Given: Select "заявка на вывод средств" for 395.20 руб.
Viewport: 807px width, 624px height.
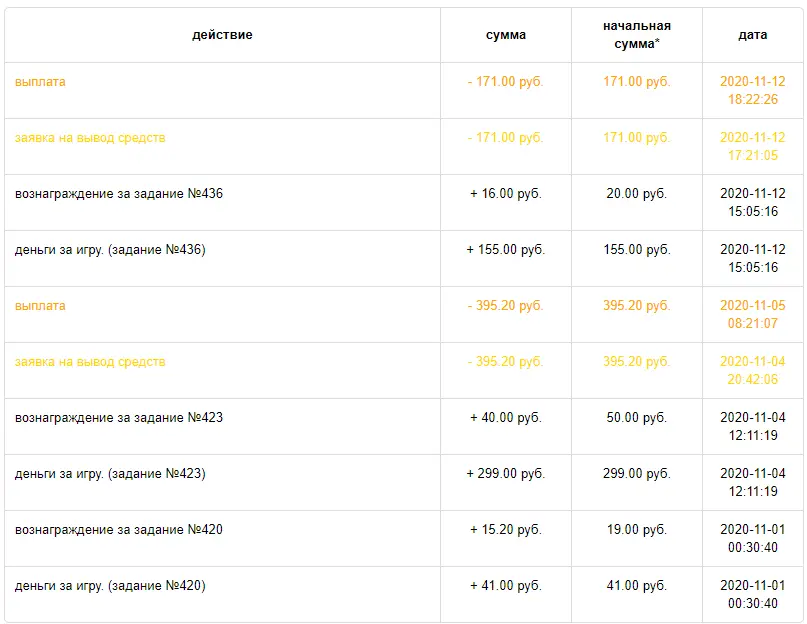Looking at the screenshot, I should [x=90, y=362].
